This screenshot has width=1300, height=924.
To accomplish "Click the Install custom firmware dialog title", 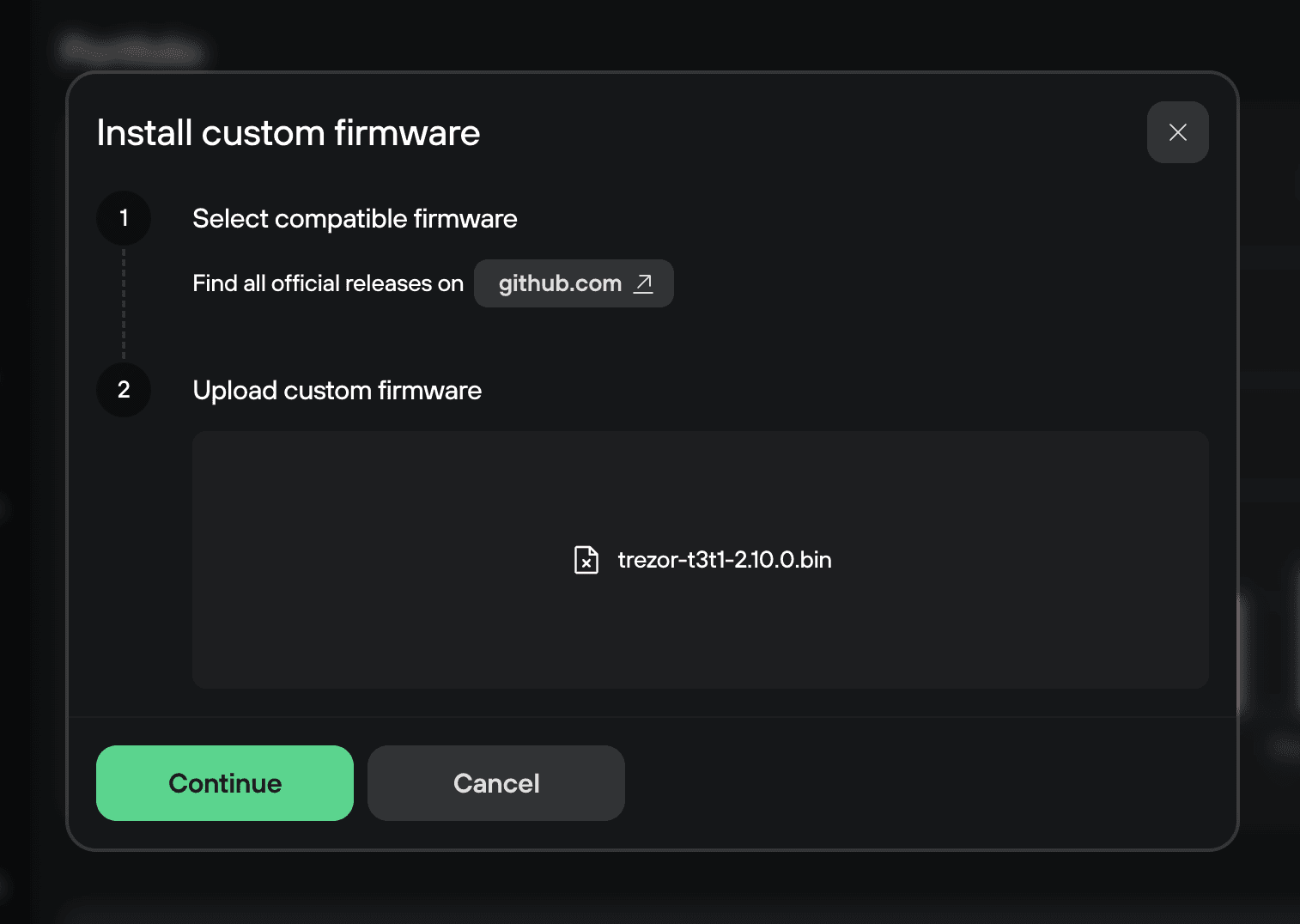I will pyautogui.click(x=289, y=133).
